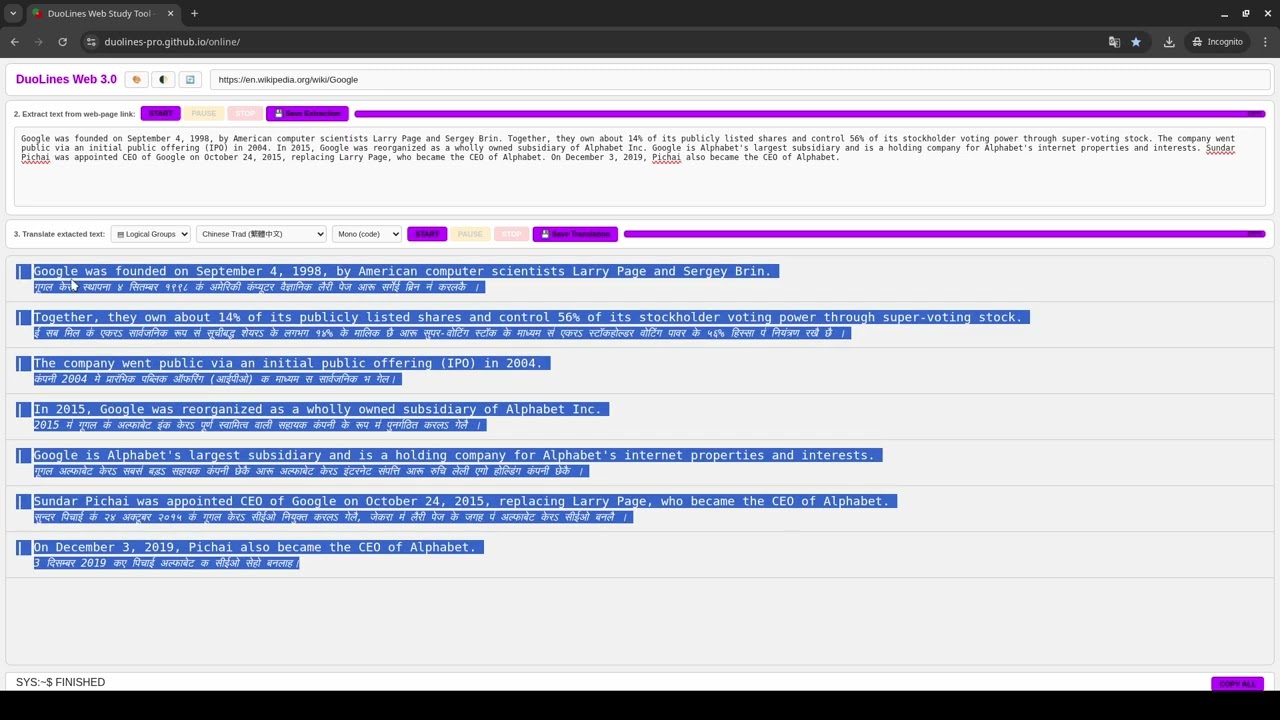1280x720 pixels.
Task: Click the translated line under "Sundar Pichai was appointed"
Action: pos(331,517)
